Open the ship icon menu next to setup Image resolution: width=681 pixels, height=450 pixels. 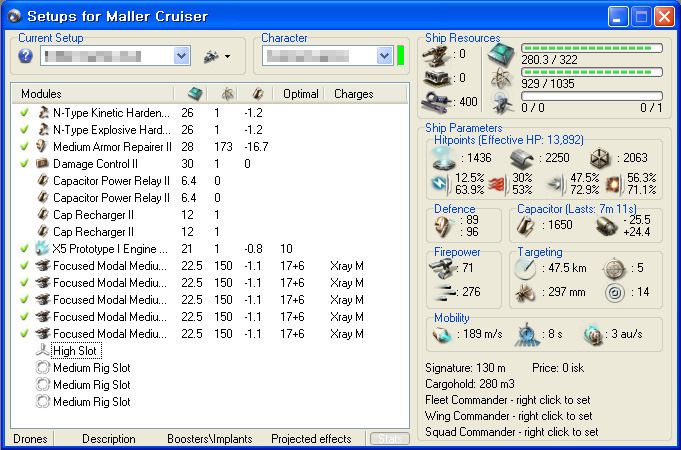[217, 56]
